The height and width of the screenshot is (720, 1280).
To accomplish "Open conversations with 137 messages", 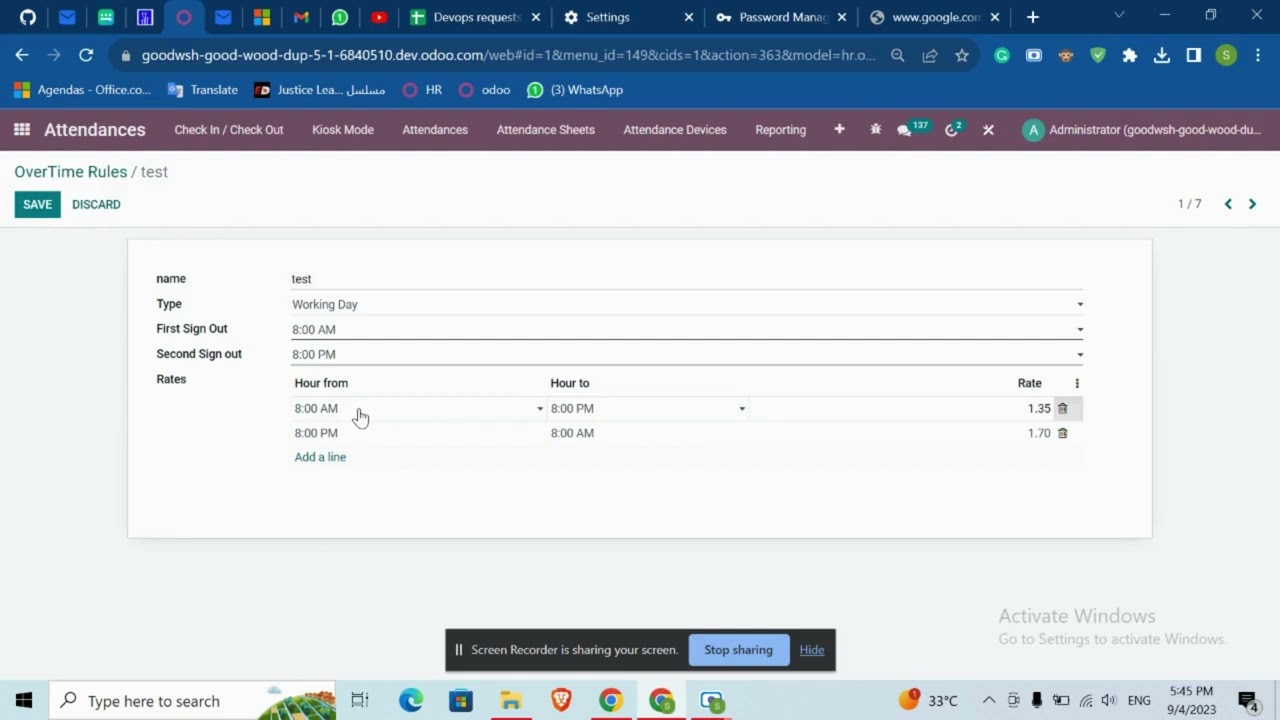I will click(912, 129).
